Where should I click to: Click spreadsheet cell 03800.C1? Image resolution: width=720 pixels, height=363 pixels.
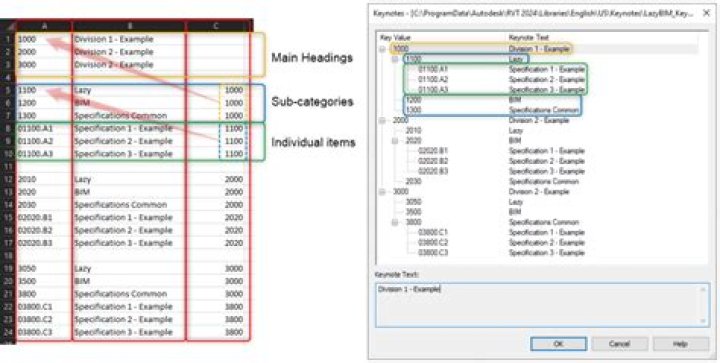44,307
